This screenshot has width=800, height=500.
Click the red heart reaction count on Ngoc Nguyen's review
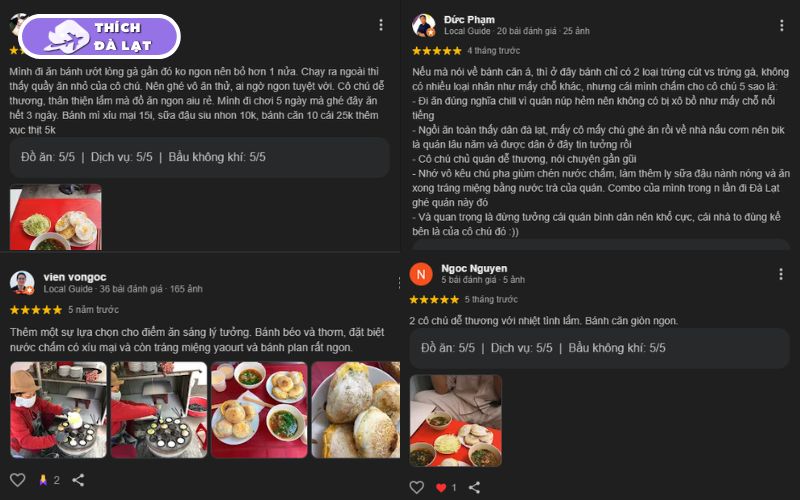pos(446,487)
